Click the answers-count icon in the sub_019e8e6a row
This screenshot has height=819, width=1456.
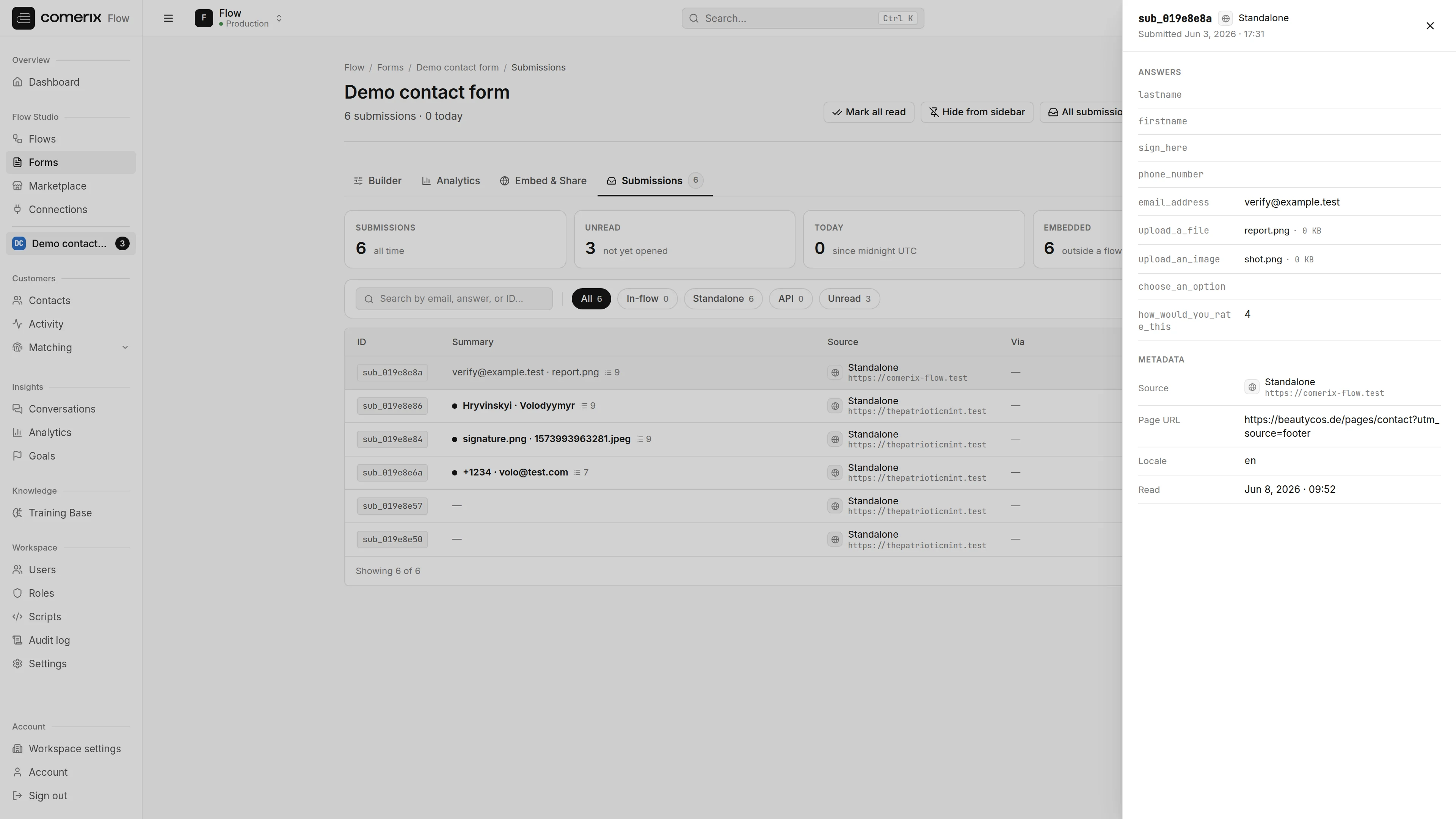tap(577, 472)
